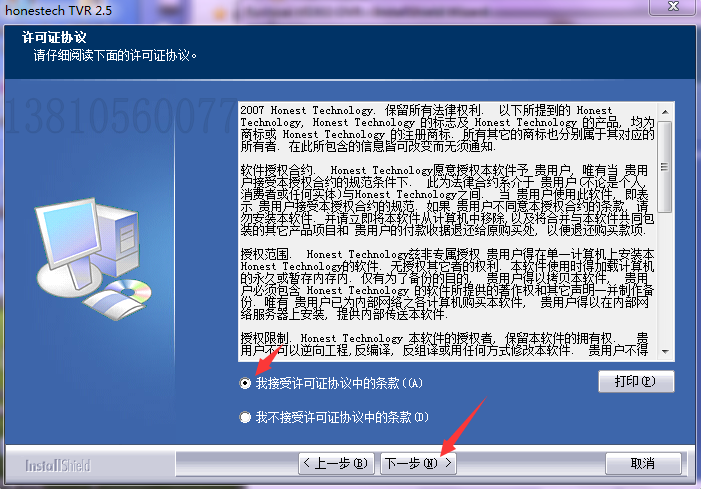Click the Next step (下一步) button

[x=418, y=464]
